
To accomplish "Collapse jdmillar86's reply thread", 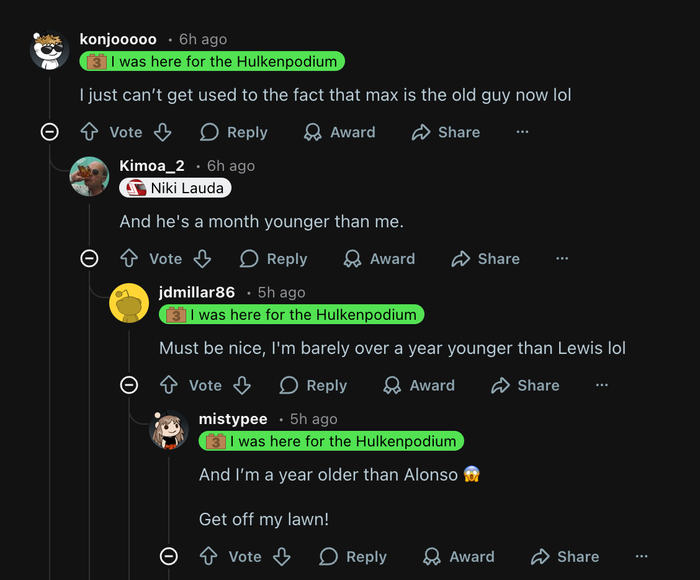I will pyautogui.click(x=129, y=385).
